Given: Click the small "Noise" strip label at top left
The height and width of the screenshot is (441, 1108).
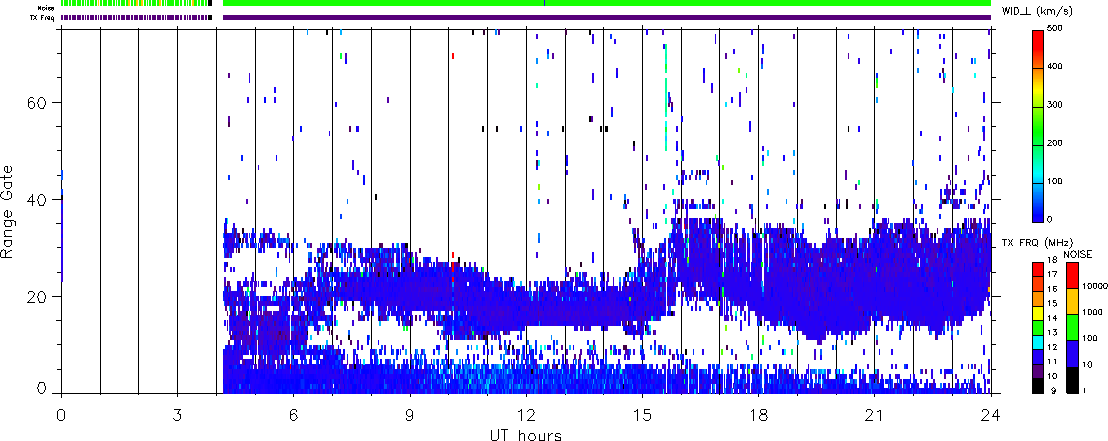Looking at the screenshot, I should 48,8.
